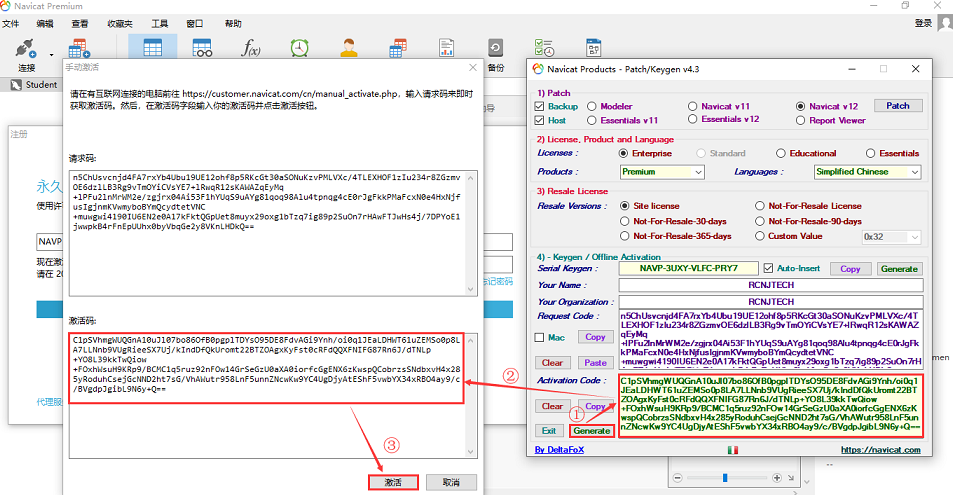Image resolution: width=953 pixels, height=495 pixels.
Task: Open the 收藏夹 menu
Action: [x=120, y=24]
